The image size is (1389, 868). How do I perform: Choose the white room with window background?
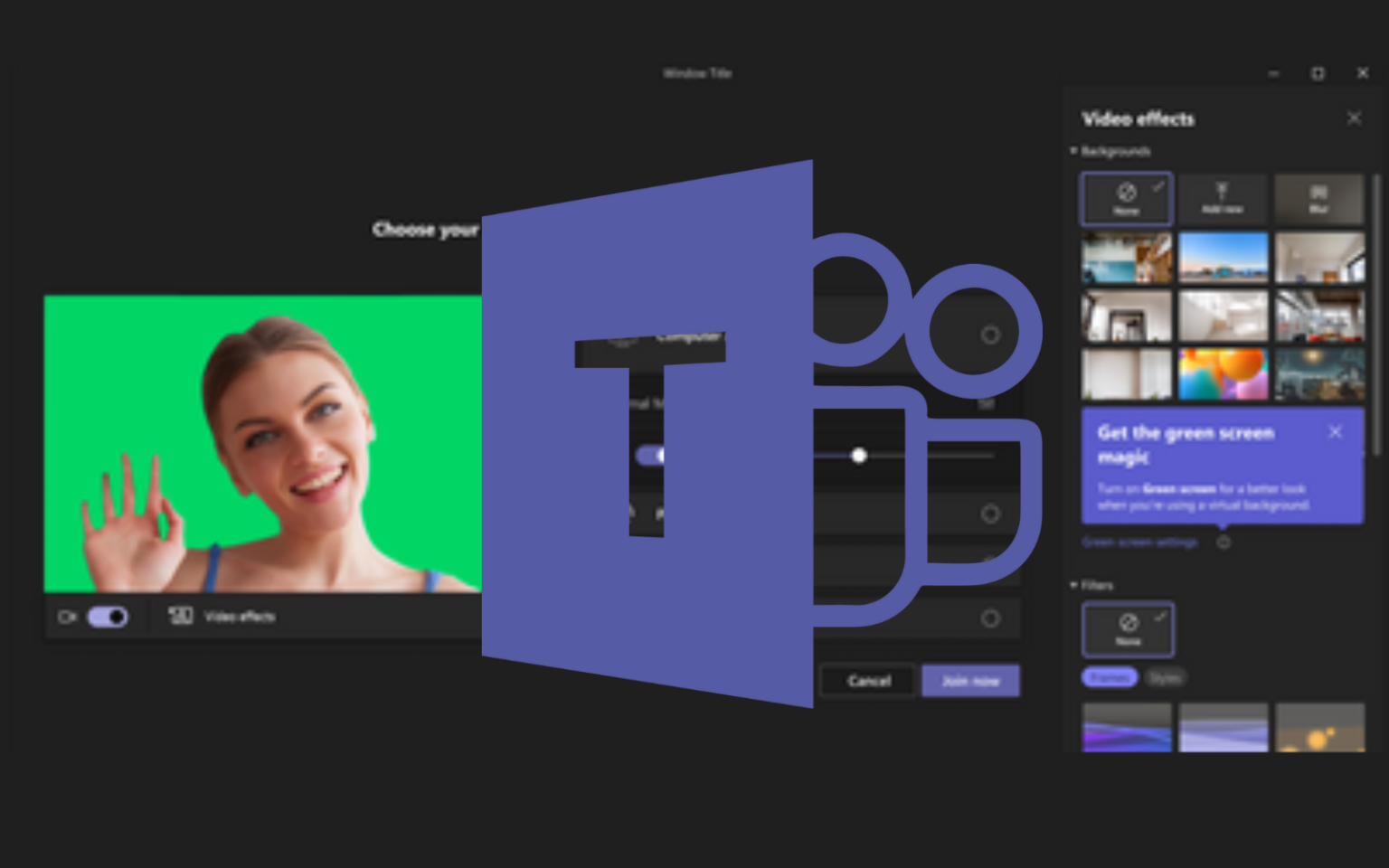(1319, 258)
